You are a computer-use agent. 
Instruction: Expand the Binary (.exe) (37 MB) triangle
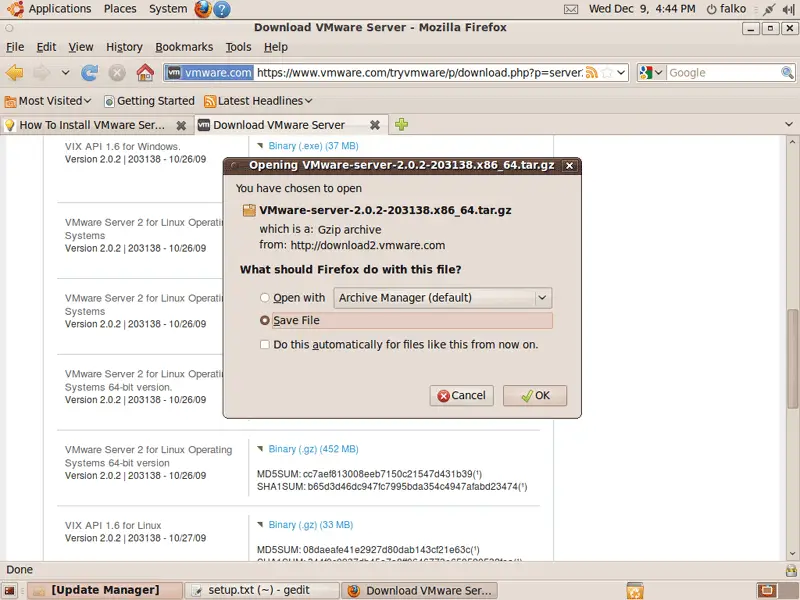click(x=260, y=146)
